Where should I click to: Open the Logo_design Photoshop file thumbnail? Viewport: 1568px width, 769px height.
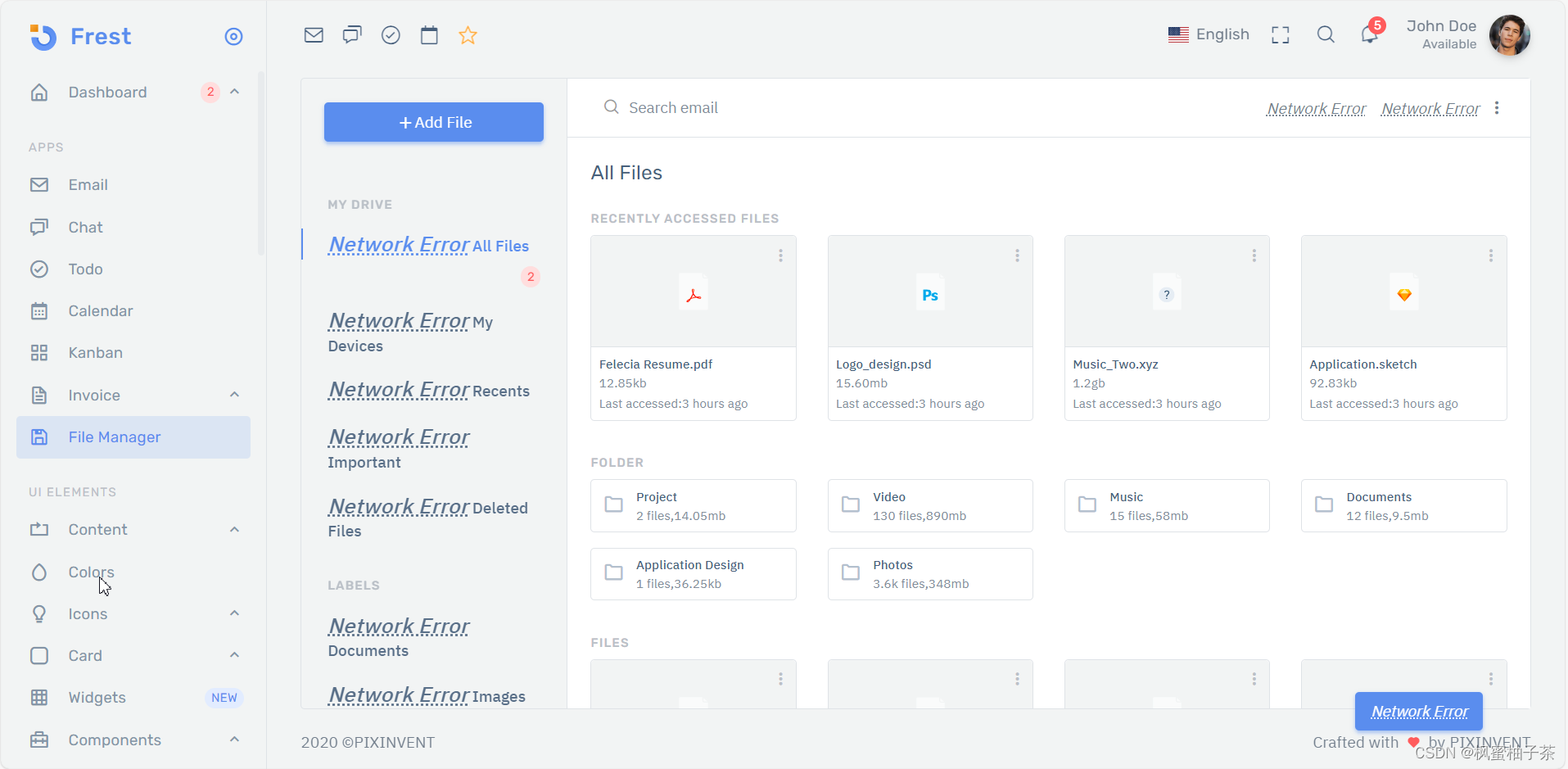[x=930, y=292]
